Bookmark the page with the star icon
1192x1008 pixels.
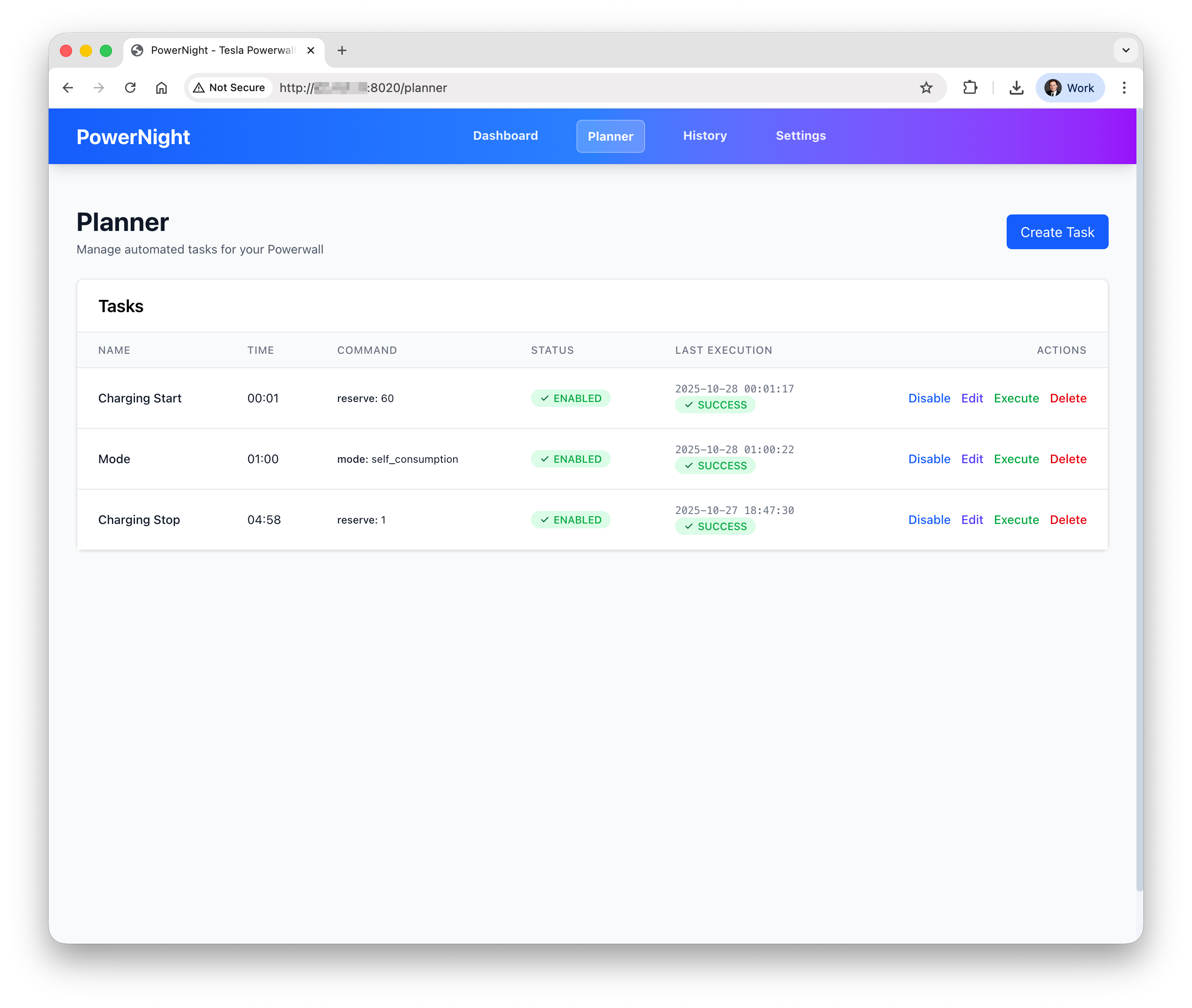pyautogui.click(x=926, y=87)
